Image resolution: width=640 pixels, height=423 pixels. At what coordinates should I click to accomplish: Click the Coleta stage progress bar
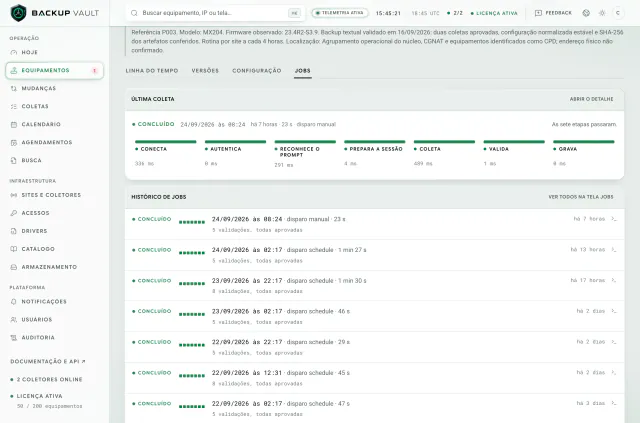tap(444, 142)
